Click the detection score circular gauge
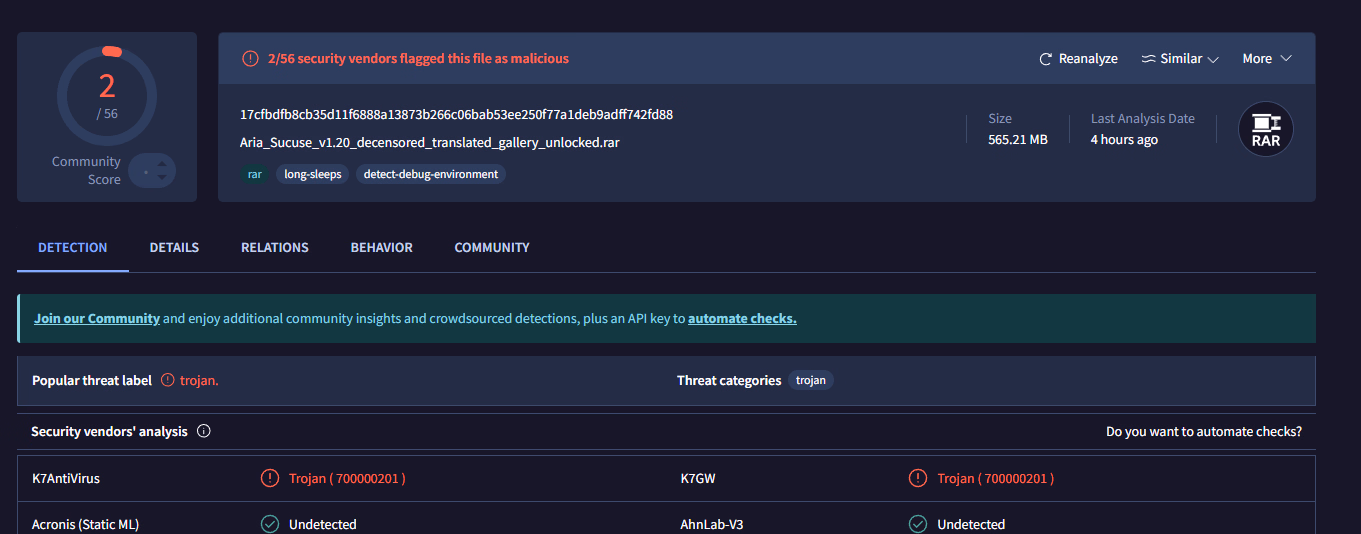Viewport: 1361px width, 534px height. pos(107,96)
